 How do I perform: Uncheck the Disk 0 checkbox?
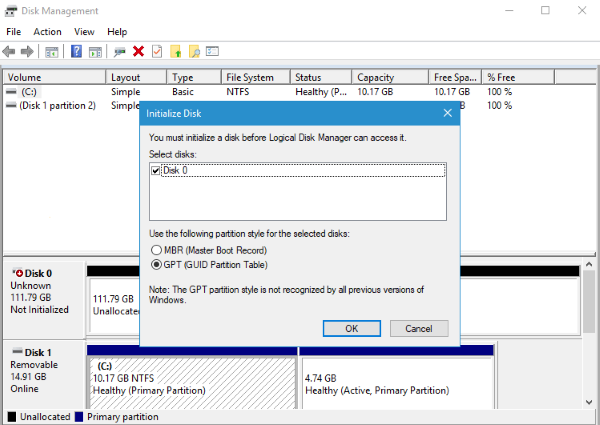click(155, 171)
